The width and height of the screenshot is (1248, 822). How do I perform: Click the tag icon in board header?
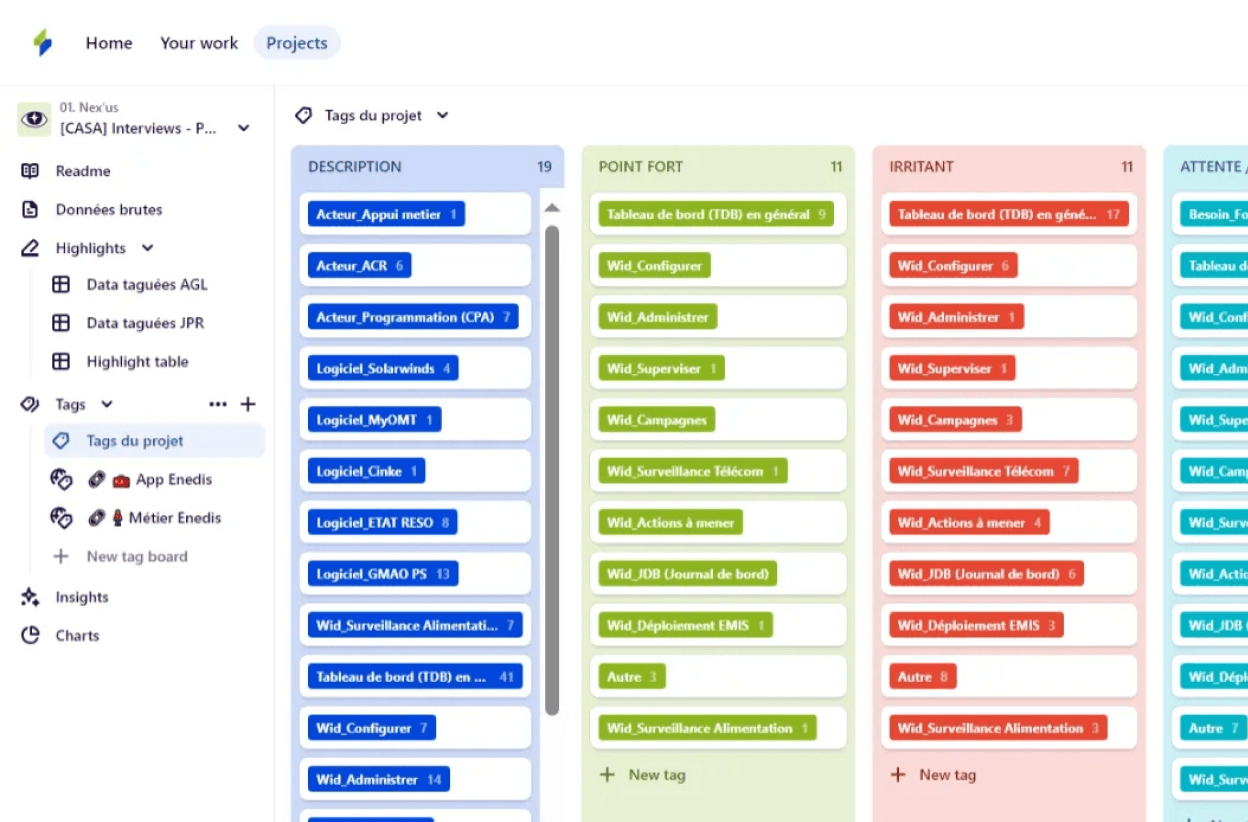pos(304,116)
